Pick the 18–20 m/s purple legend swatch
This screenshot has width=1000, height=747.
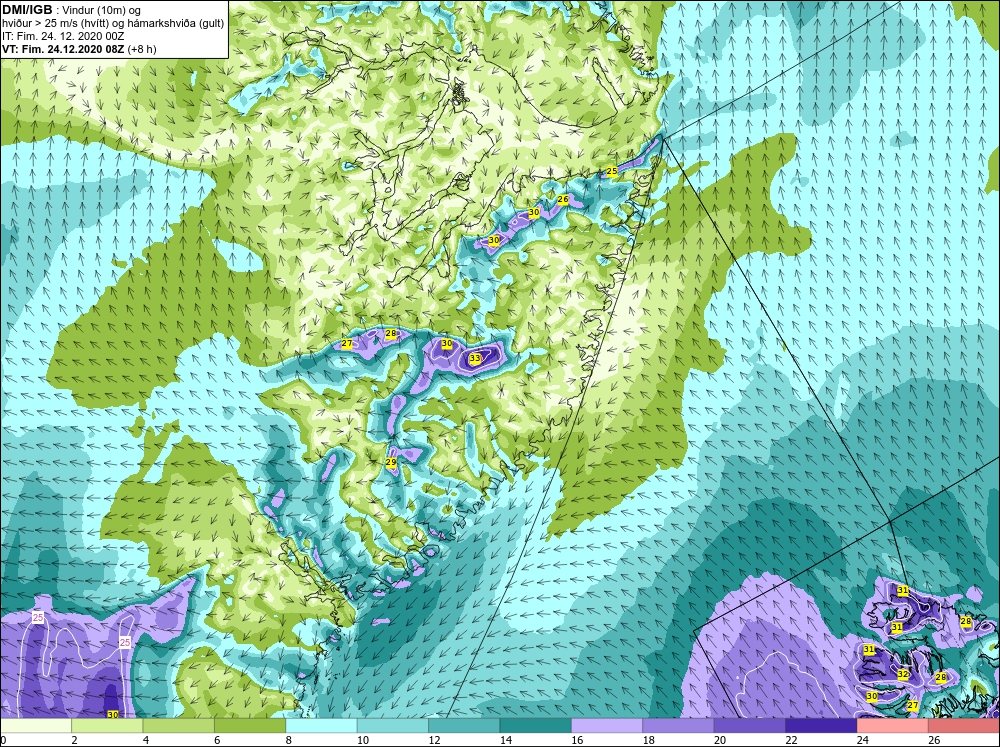point(679,725)
